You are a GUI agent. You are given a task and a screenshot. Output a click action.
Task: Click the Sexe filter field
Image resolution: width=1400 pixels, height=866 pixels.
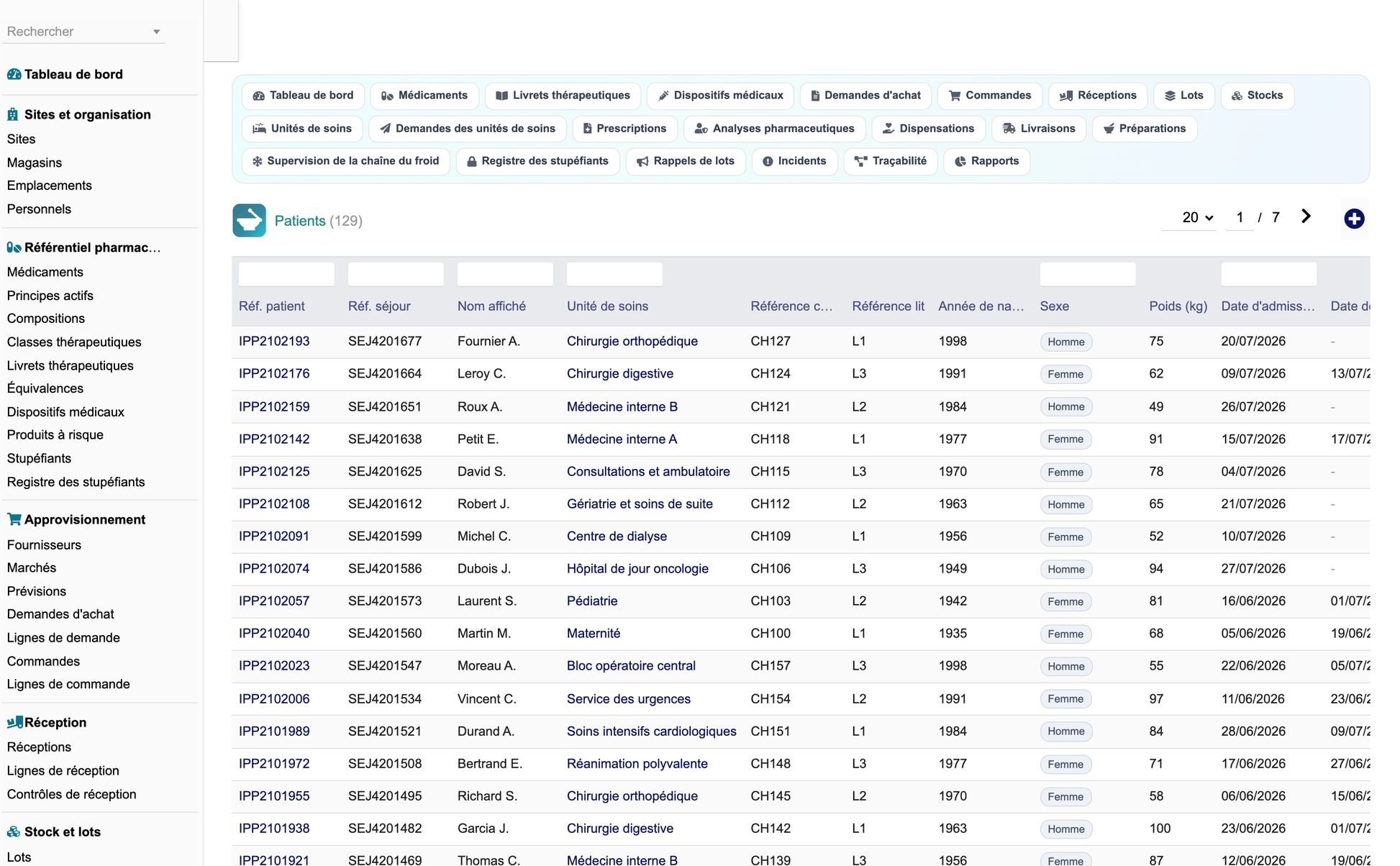[x=1088, y=274]
